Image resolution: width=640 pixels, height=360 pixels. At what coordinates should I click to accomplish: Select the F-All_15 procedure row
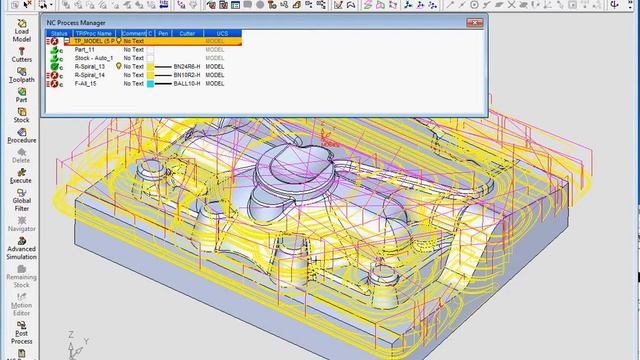pyautogui.click(x=144, y=84)
